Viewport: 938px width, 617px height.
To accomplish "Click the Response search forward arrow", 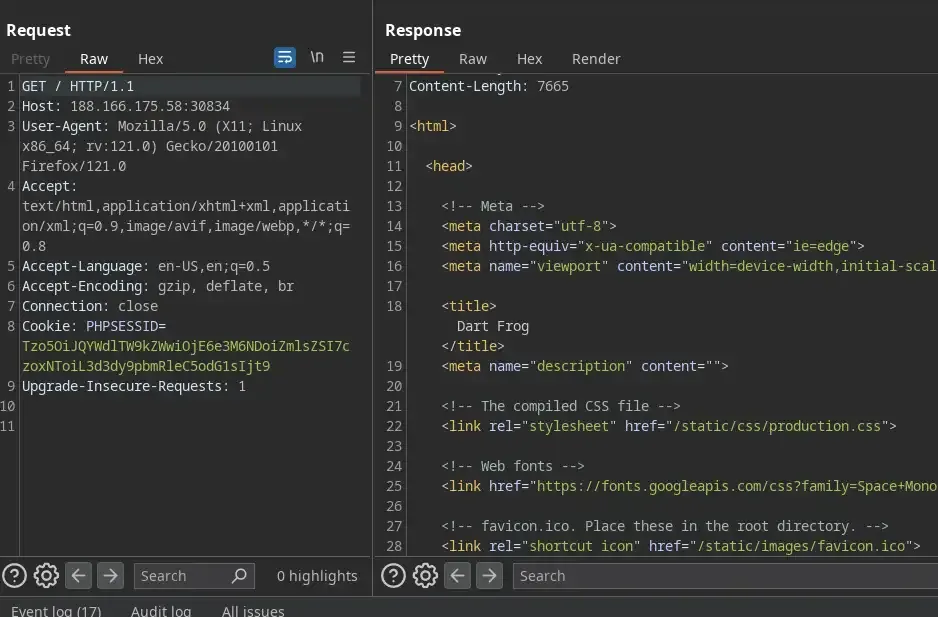I will click(489, 576).
